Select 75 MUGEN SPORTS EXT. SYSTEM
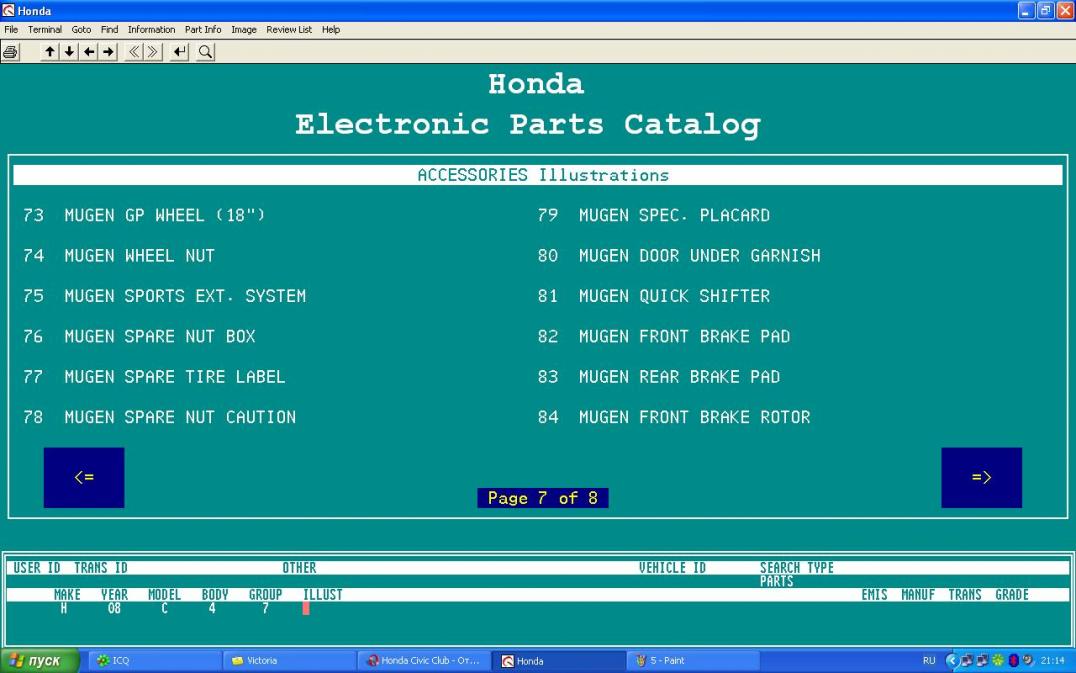Screen dimensions: 1076x673 [x=164, y=296]
